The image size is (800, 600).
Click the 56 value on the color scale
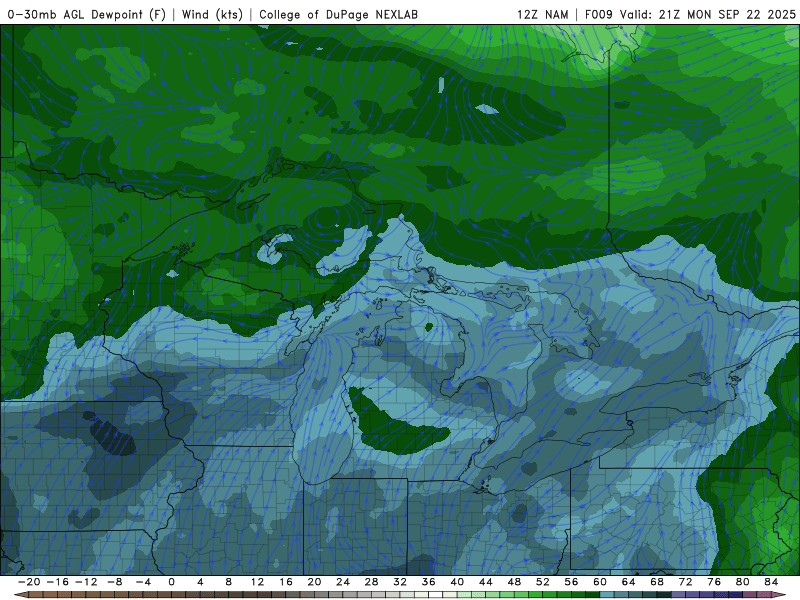pyautogui.click(x=571, y=582)
